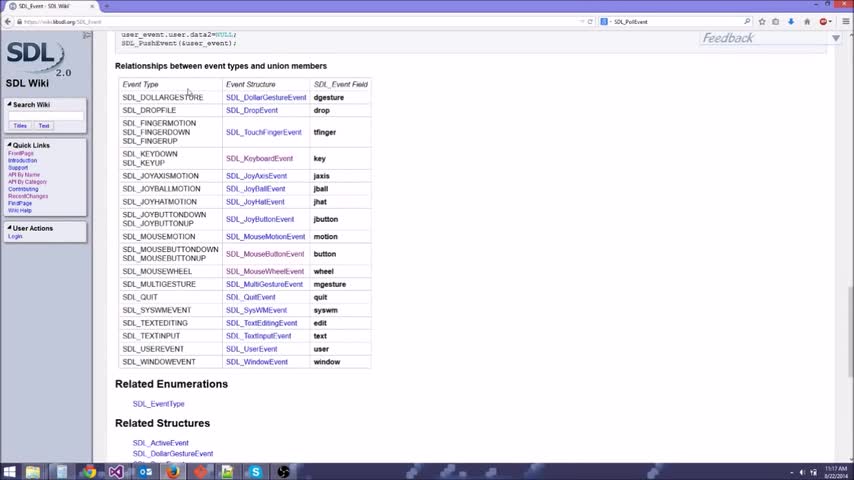
Task: Open the SDL_DropEvent link
Action: (x=252, y=111)
